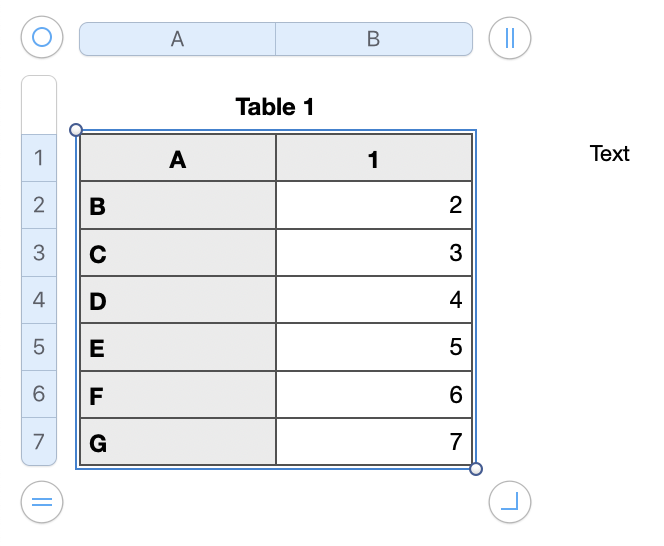
Task: Click the table's top-left selection dot
Action: [76, 130]
